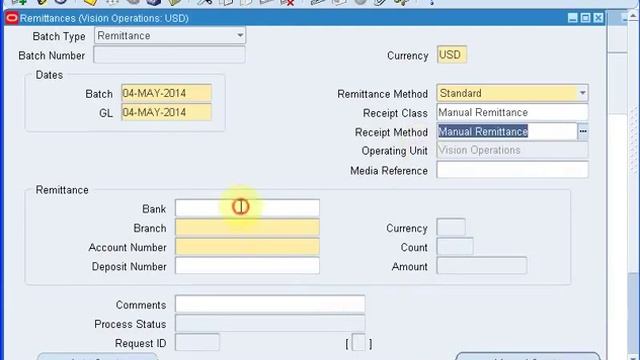Image resolution: width=640 pixels, height=360 pixels.
Task: Click the Comments field
Action: (270, 304)
